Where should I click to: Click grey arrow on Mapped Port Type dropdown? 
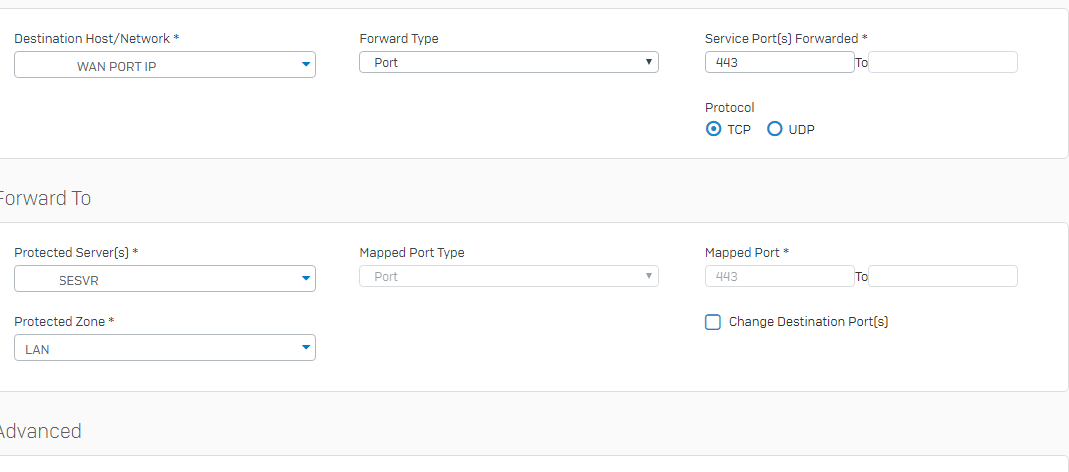(649, 276)
